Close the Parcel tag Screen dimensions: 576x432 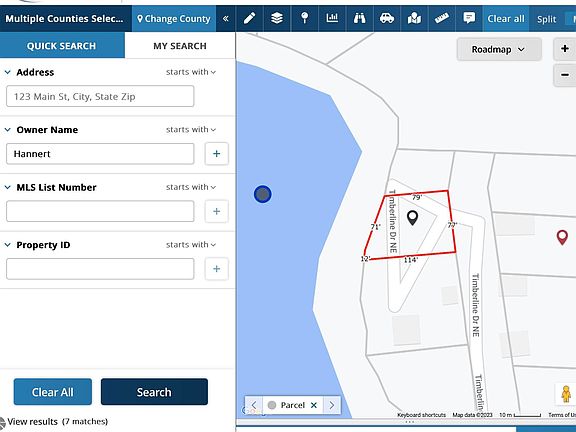[314, 405]
